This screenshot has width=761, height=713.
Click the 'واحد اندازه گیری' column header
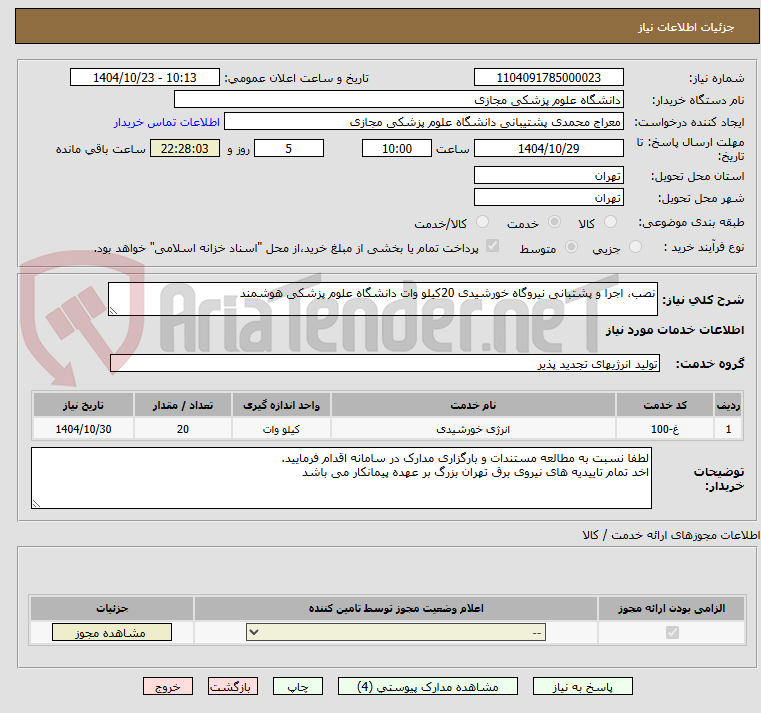(x=281, y=405)
